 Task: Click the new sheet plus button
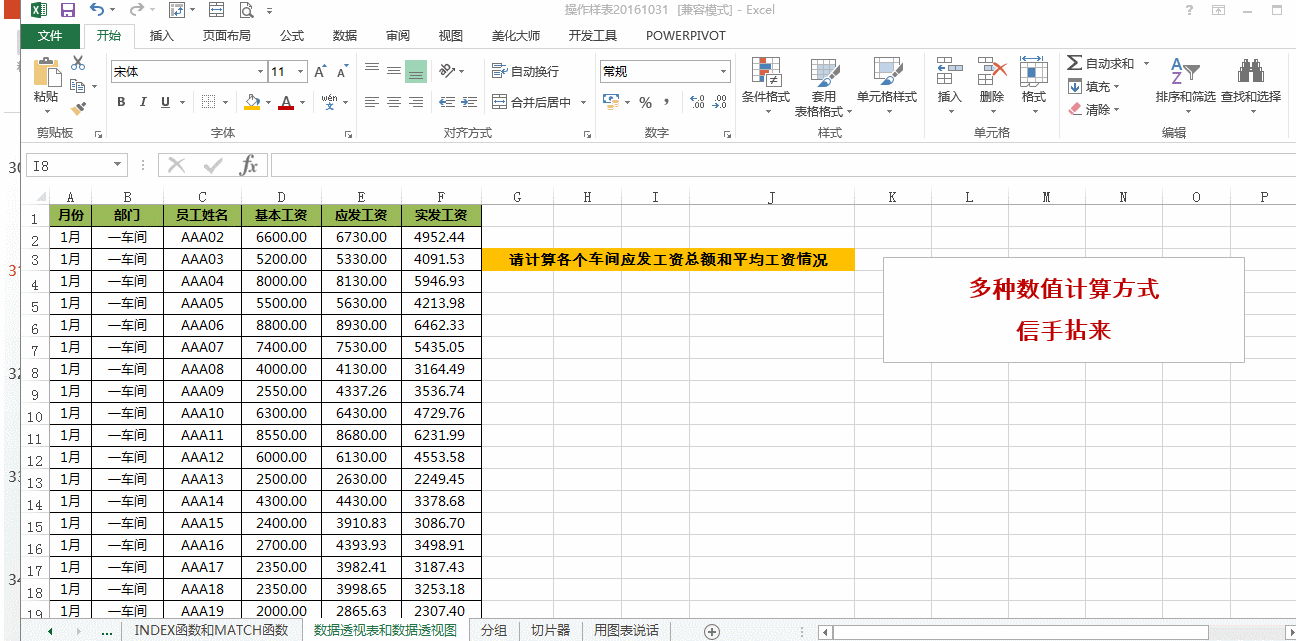pos(712,631)
